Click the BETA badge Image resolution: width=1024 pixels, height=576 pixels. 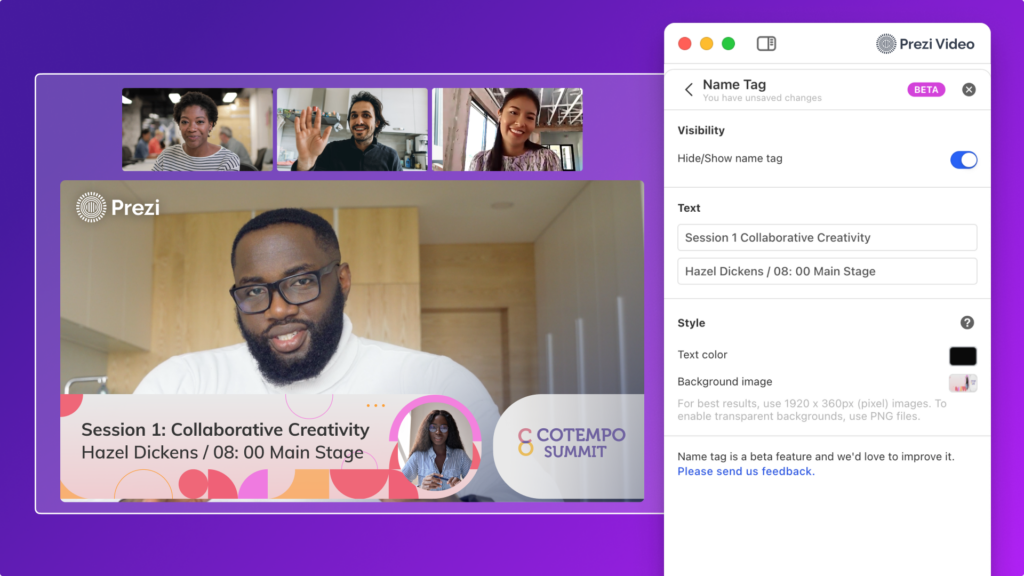click(x=926, y=89)
